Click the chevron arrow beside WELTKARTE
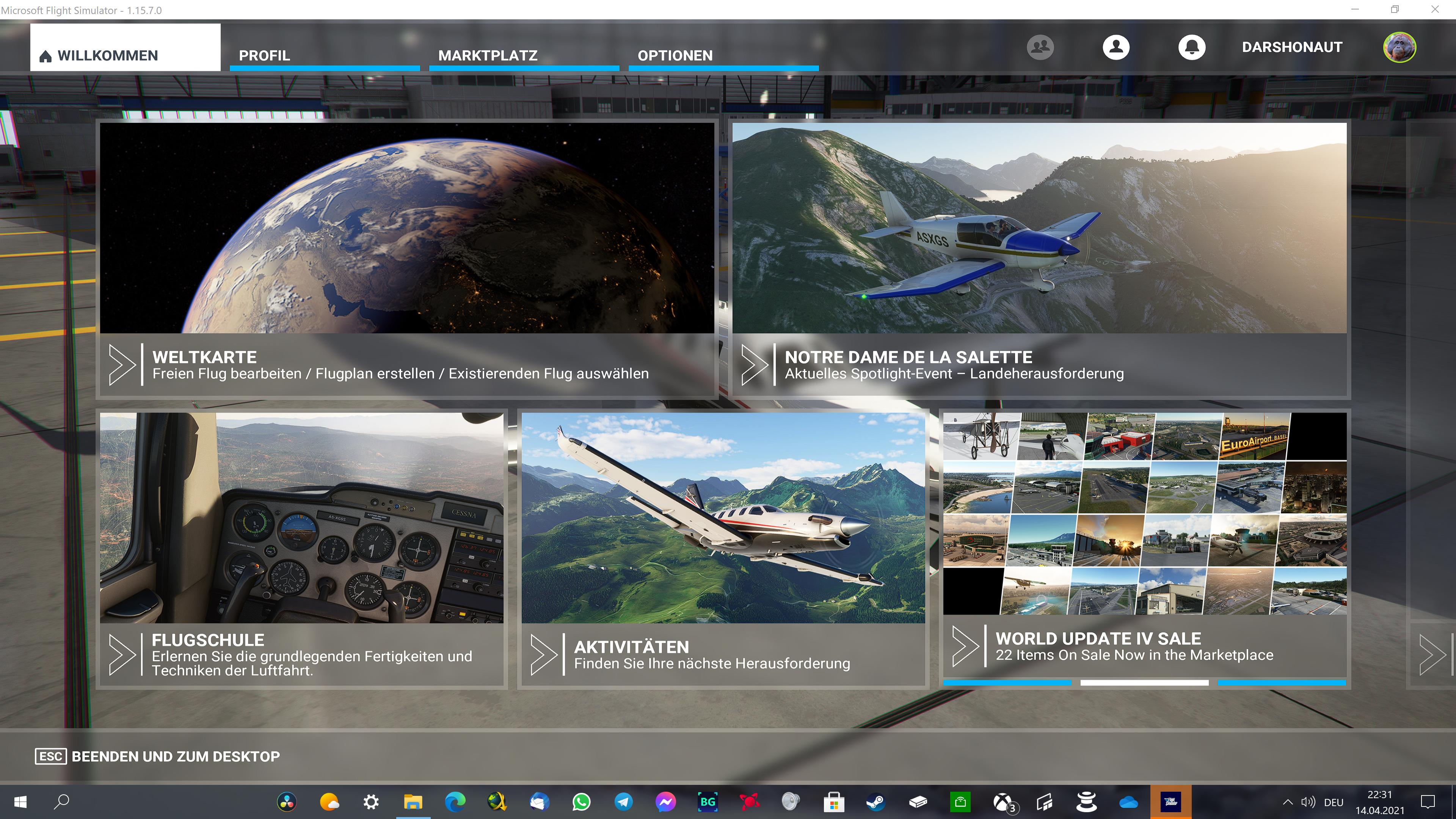The height and width of the screenshot is (819, 1456). pyautogui.click(x=122, y=364)
